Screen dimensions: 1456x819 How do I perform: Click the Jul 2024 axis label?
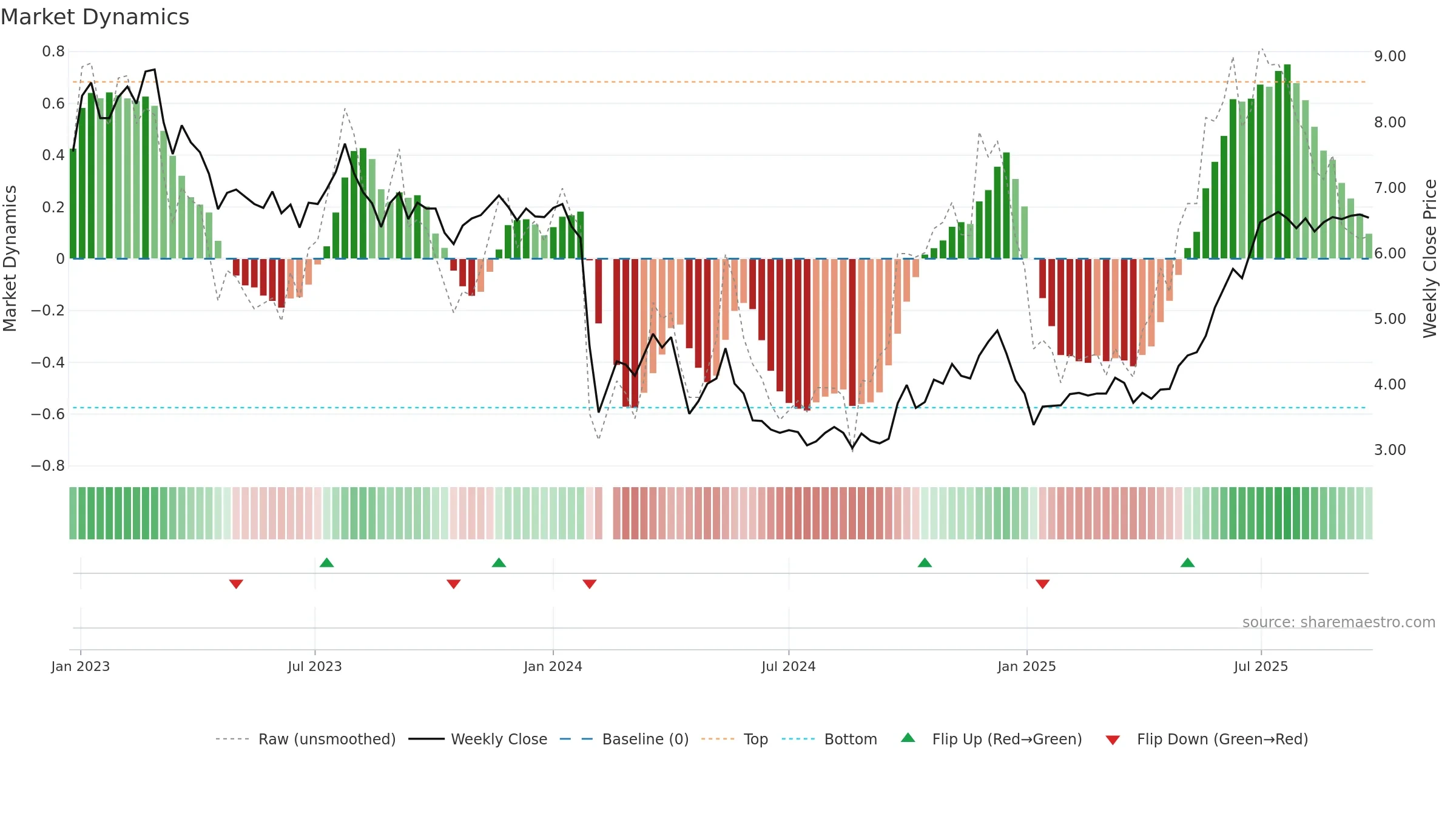[789, 666]
